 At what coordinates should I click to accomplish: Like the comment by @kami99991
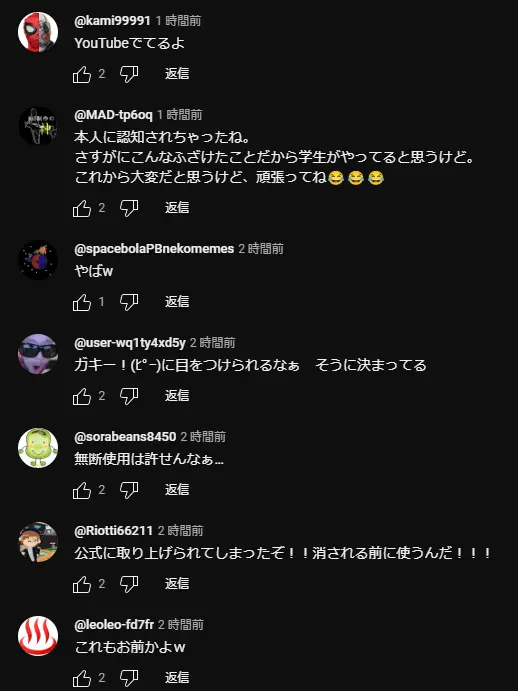[x=82, y=74]
